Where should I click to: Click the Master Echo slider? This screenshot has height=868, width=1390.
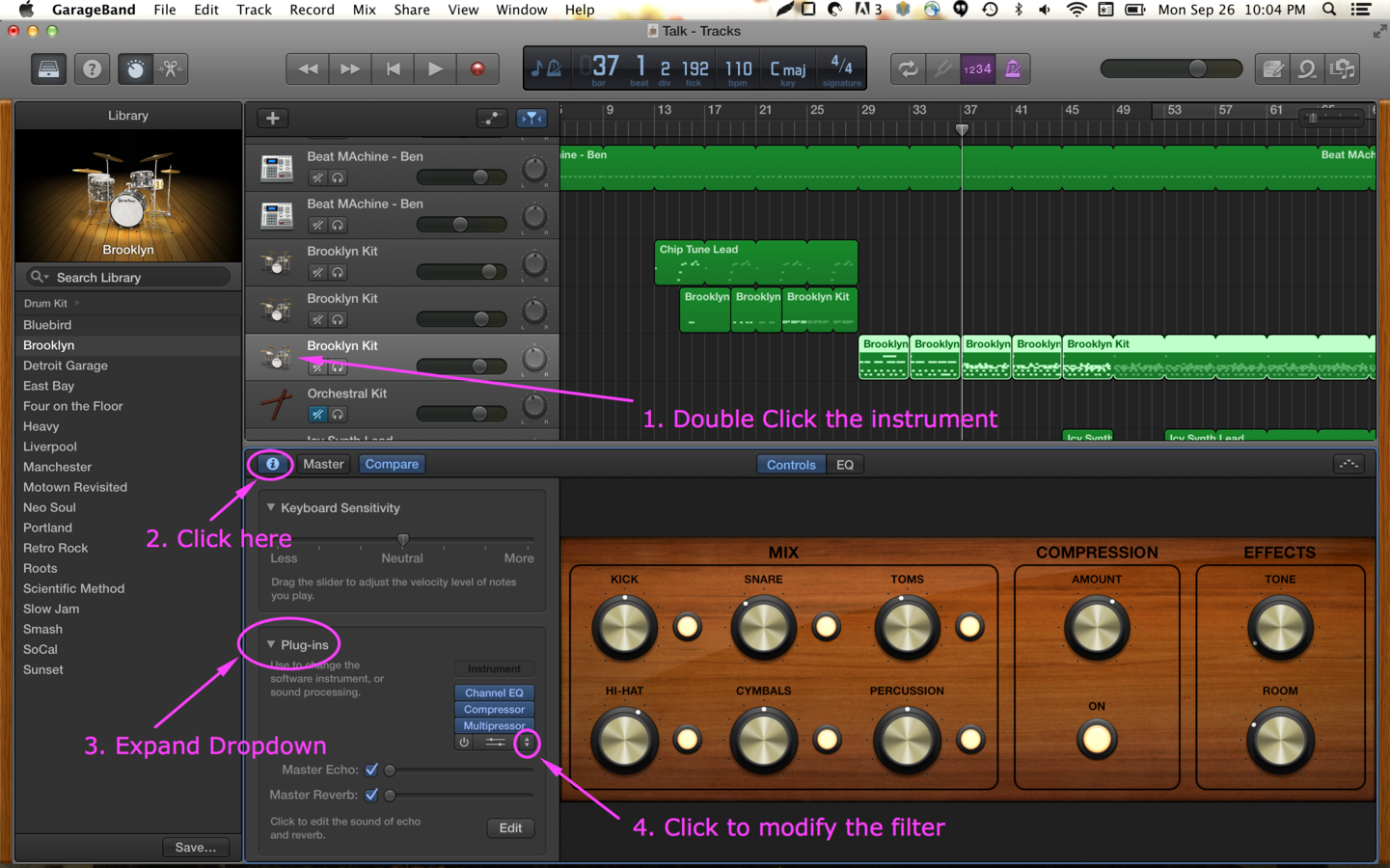[459, 770]
